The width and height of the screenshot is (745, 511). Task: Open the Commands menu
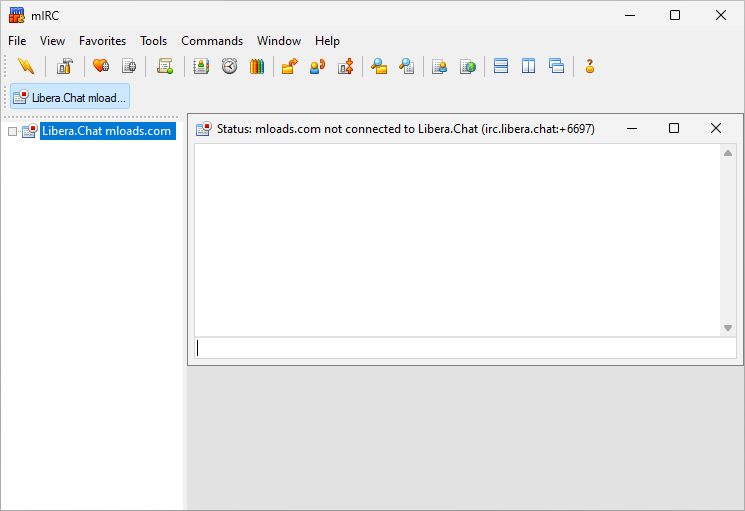(x=212, y=41)
